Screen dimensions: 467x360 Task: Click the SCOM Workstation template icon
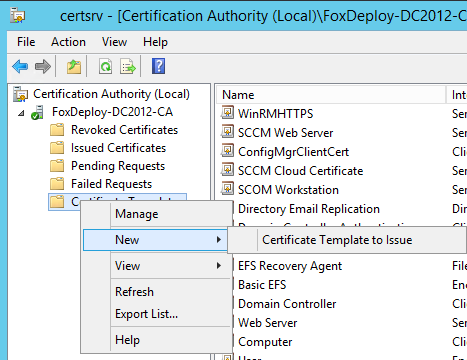click(x=227, y=188)
